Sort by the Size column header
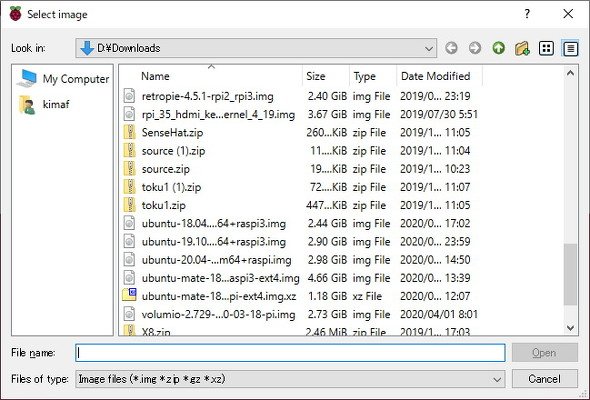The image size is (590, 400). [316, 76]
